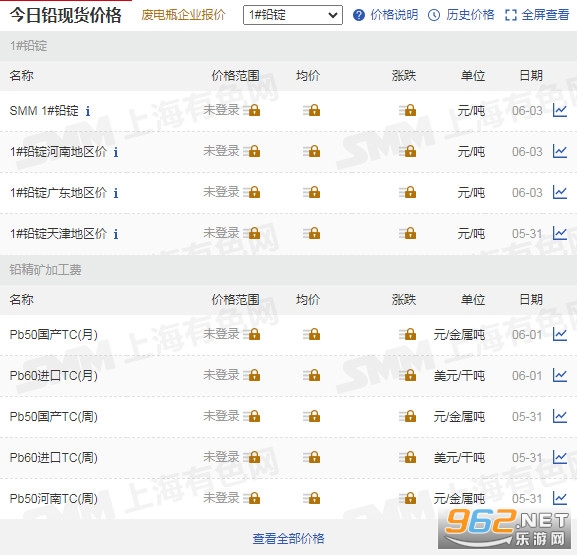Click unit 元/金属吨 in Pb50国产TC(周) row
Image resolution: width=577 pixels, height=555 pixels.
pyautogui.click(x=459, y=417)
